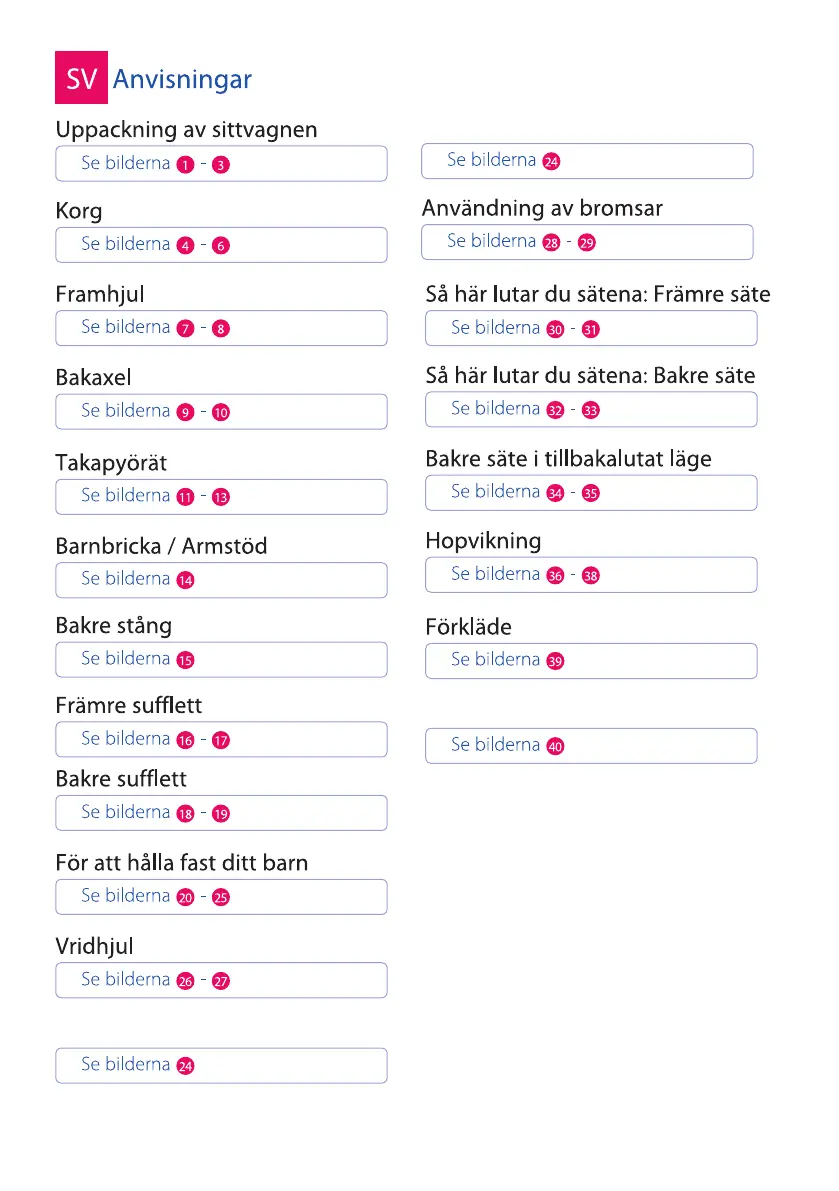Click the number 40 picture badge
This screenshot has width=839, height=1191.
click(x=556, y=746)
